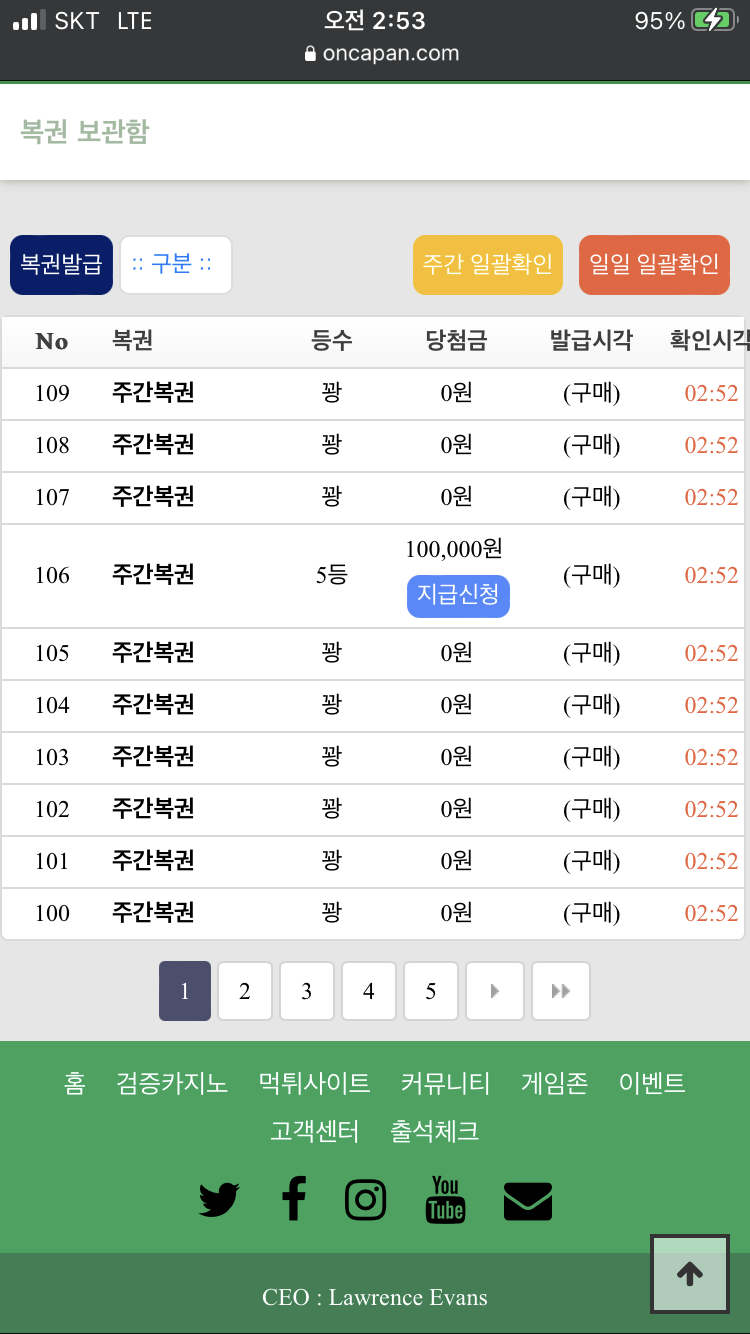Click the 당첨금 column header
The height and width of the screenshot is (1334, 750).
457,342
